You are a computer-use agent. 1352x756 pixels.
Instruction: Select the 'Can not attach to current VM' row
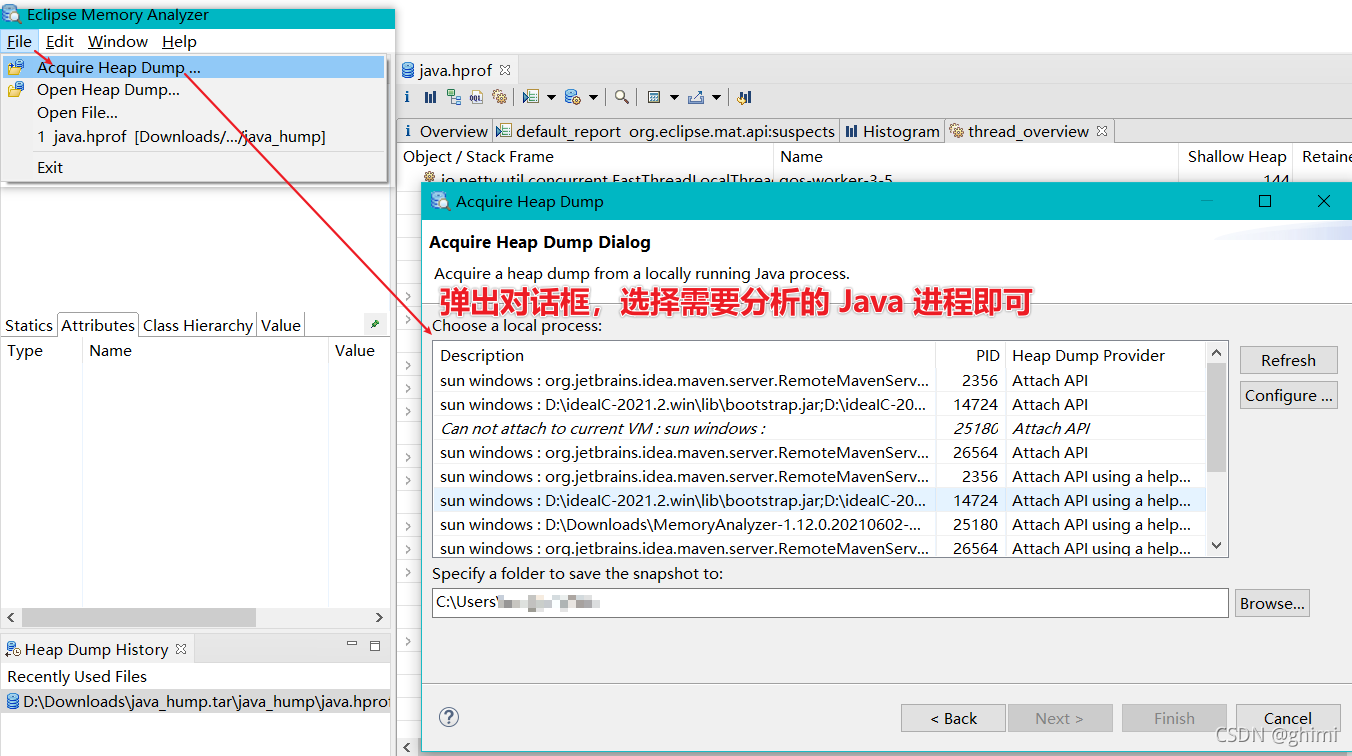click(x=819, y=428)
